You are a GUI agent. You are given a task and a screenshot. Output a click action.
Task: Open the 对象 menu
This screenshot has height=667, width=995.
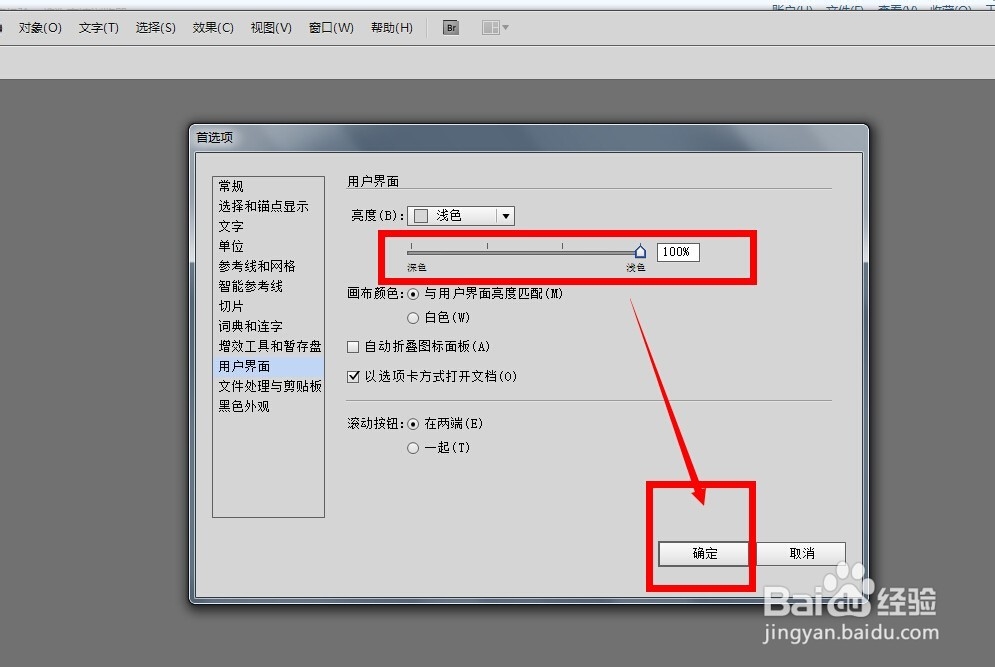point(38,27)
